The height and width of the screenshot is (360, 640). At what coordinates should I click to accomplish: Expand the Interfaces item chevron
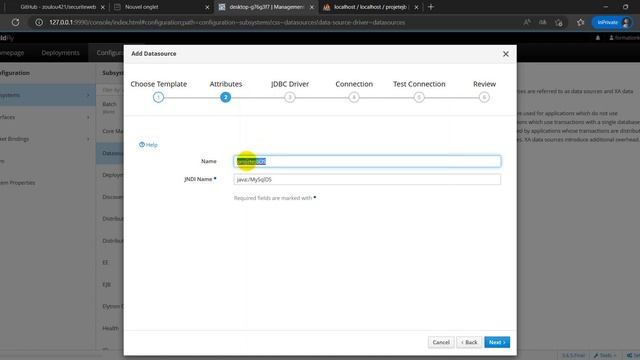click(x=88, y=117)
